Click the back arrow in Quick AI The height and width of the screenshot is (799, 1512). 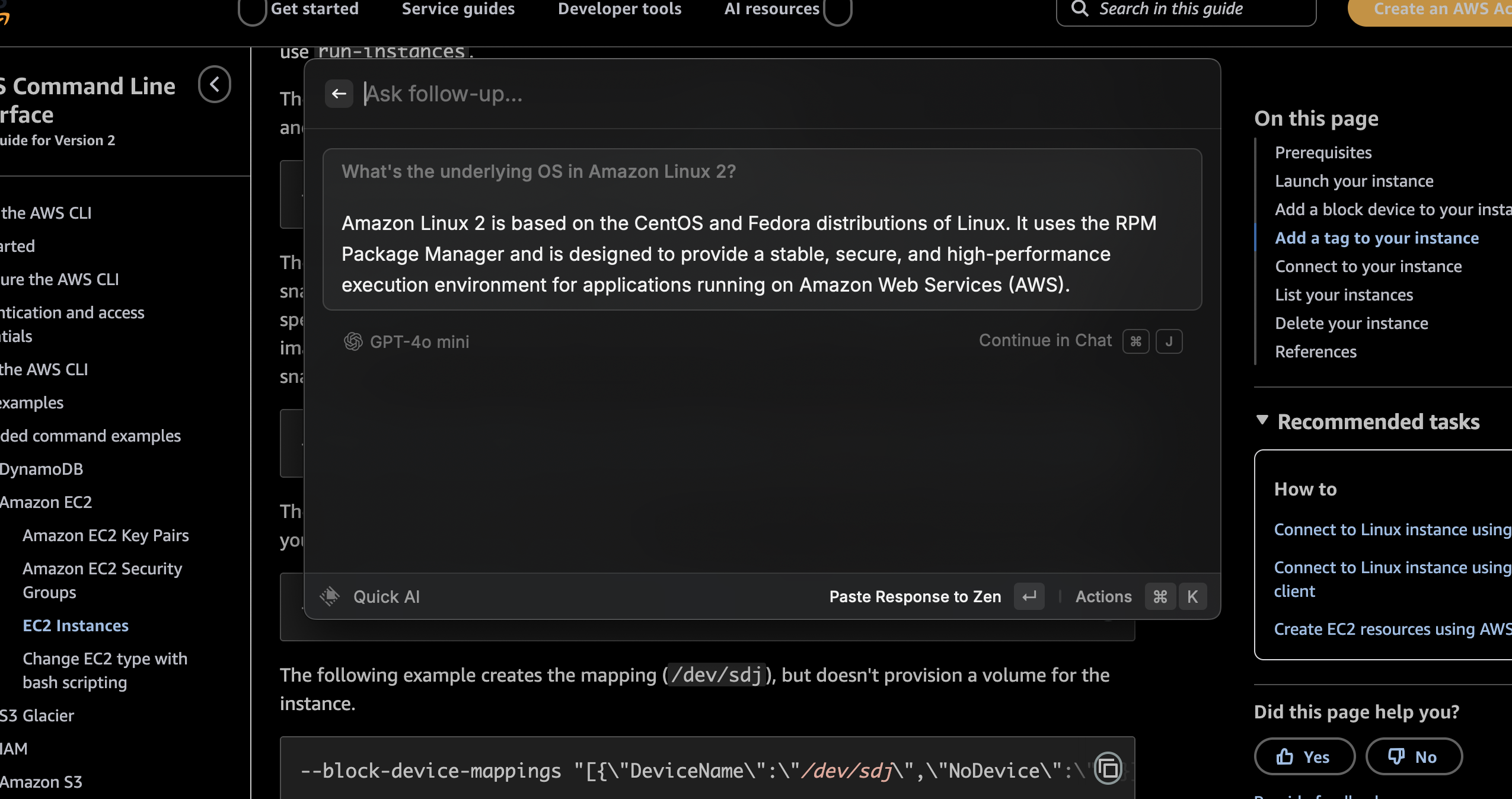[x=339, y=94]
